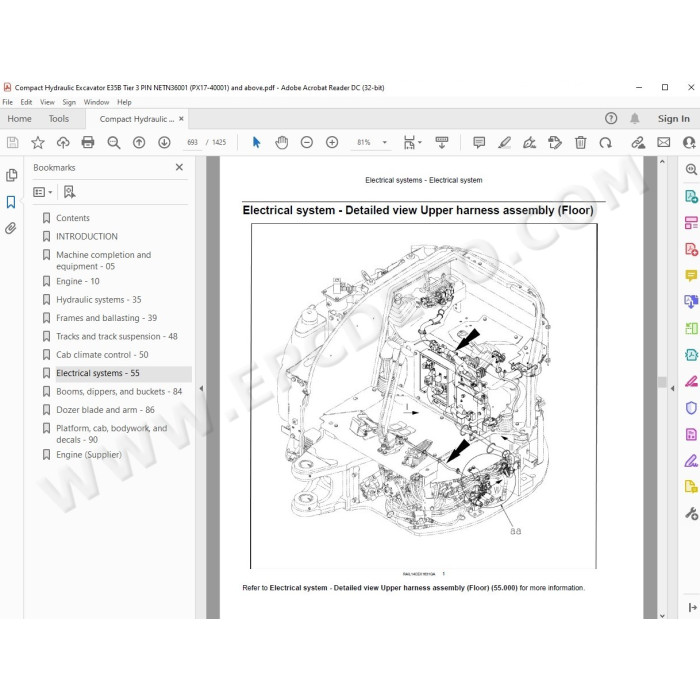This screenshot has height=700, width=700.
Task: Open bookmark options dropdown menu
Action: [42, 192]
